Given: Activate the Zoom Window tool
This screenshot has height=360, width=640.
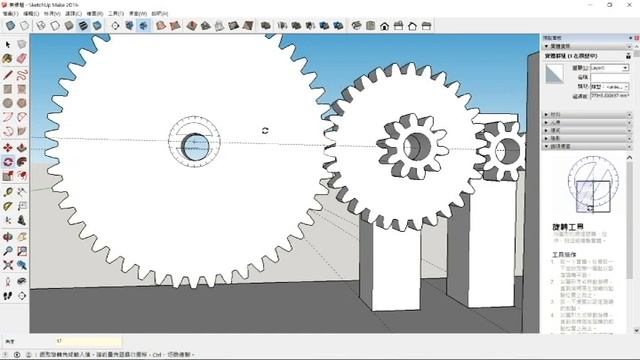Looking at the screenshot, I should [x=22, y=251].
